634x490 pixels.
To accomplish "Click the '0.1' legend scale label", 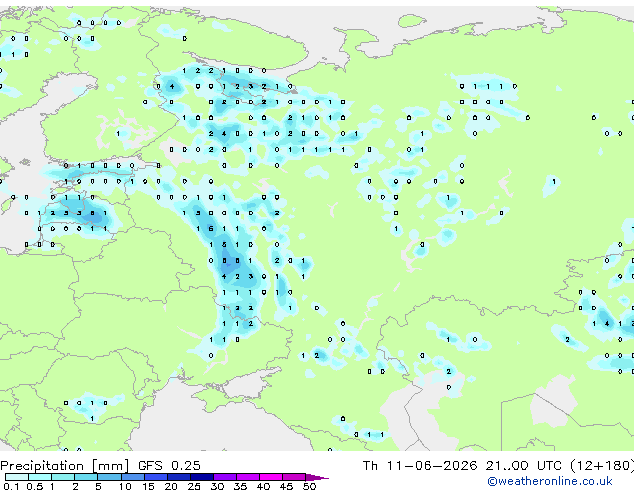I will point(11,486).
